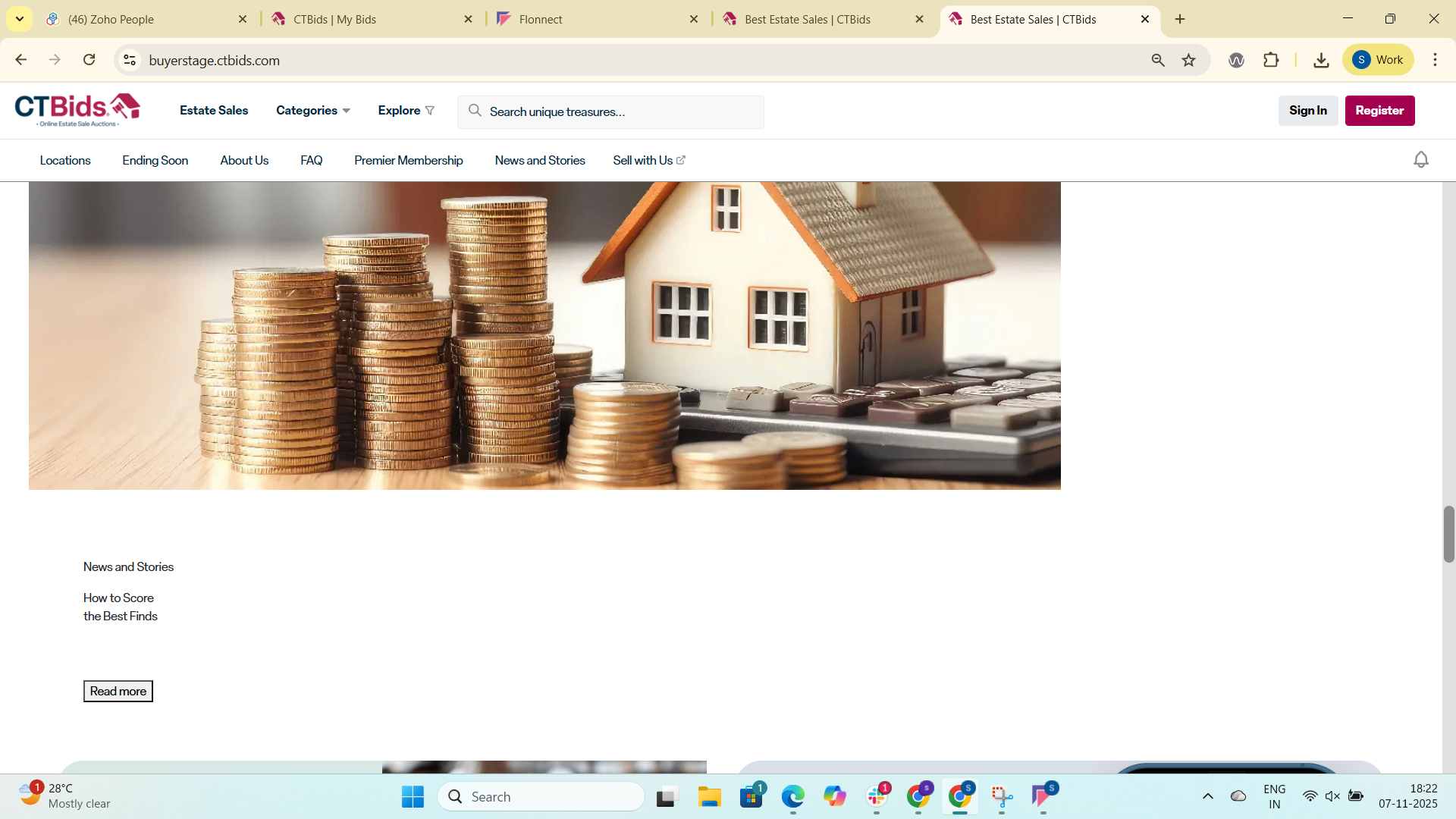This screenshot has width=1456, height=819.
Task: Click the Register button
Action: click(1379, 111)
